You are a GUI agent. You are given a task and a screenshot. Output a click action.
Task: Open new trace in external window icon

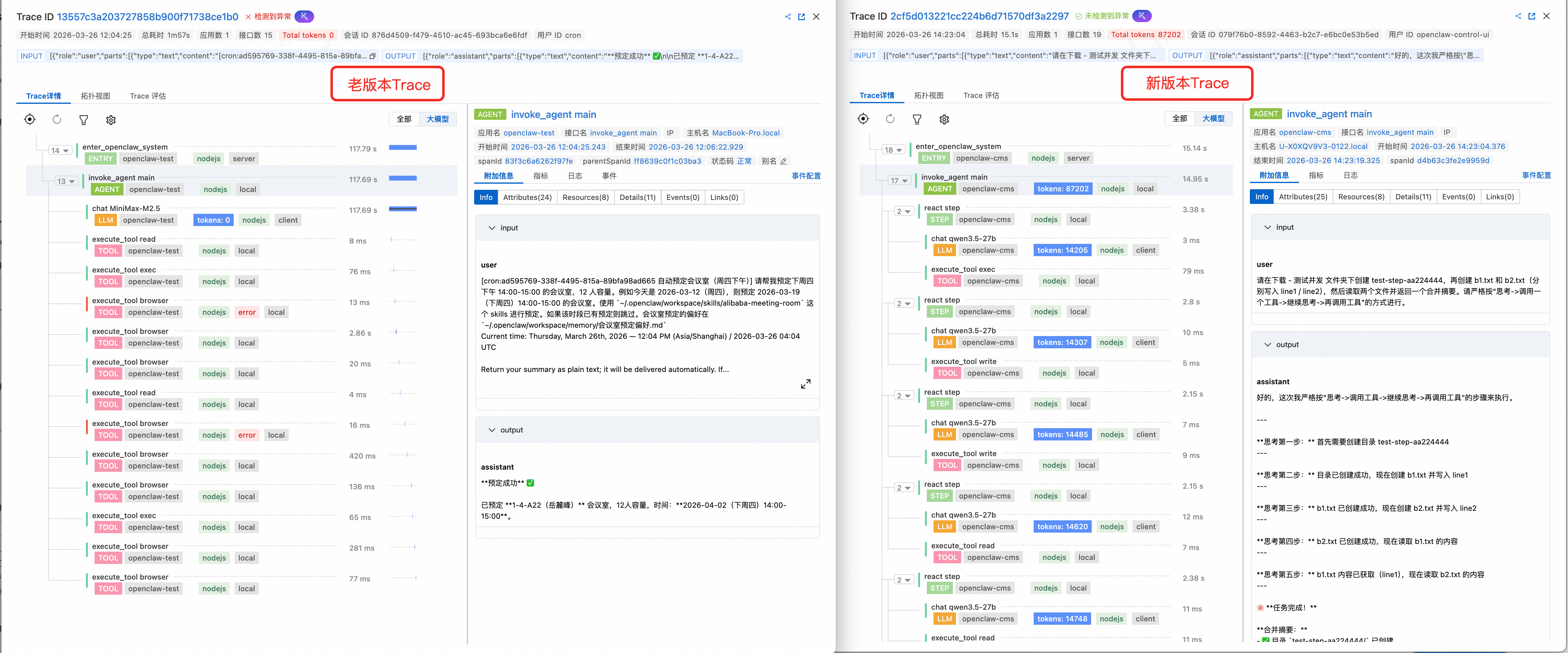[1531, 16]
